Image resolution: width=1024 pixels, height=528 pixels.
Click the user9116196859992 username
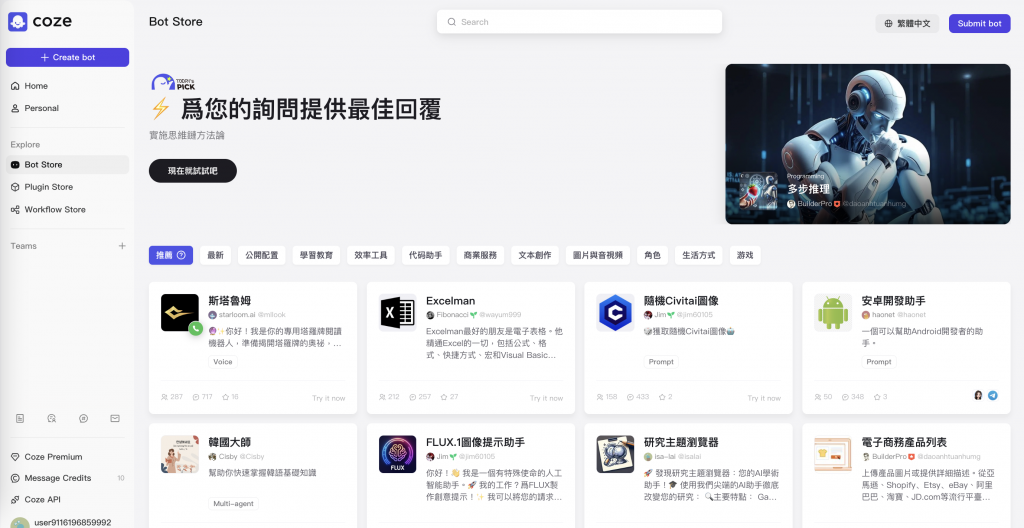(x=72, y=523)
